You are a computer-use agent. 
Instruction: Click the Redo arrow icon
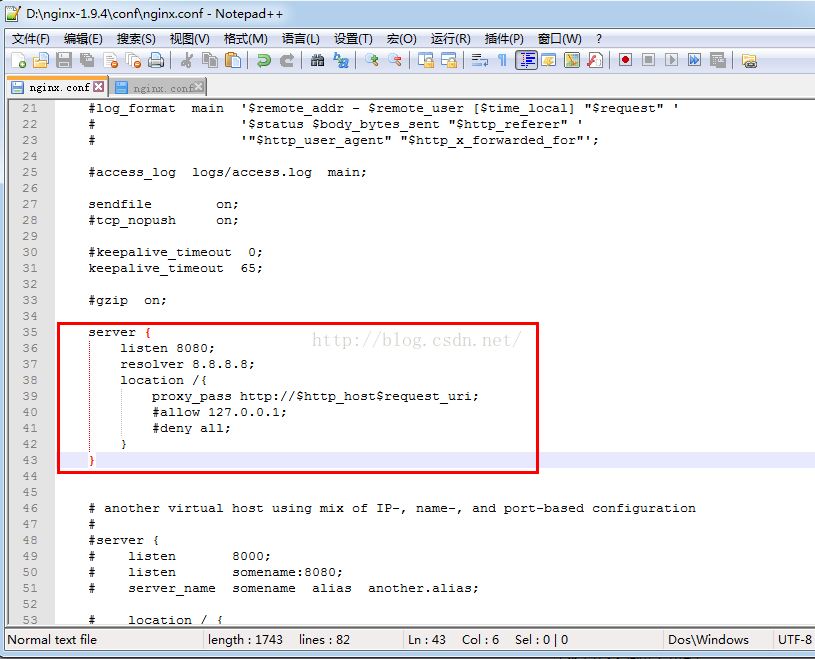287,60
